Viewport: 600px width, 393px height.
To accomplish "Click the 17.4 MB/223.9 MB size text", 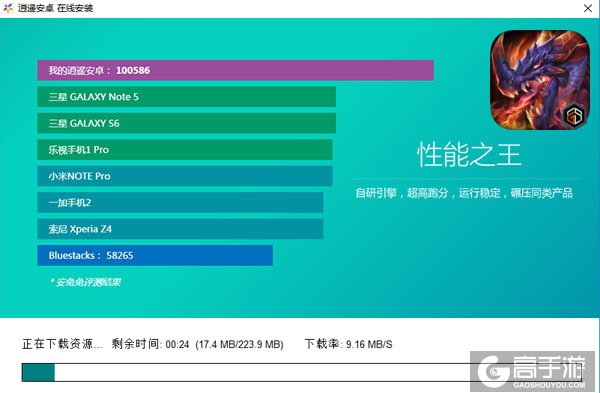I will pyautogui.click(x=240, y=344).
